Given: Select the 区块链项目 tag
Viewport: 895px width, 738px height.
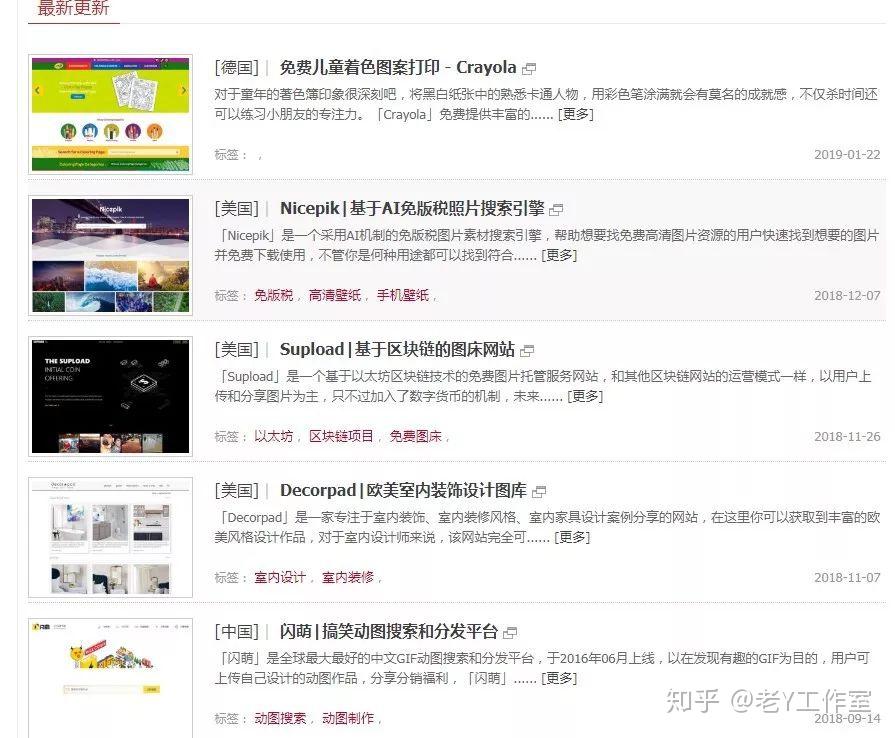Looking at the screenshot, I should pos(341,436).
